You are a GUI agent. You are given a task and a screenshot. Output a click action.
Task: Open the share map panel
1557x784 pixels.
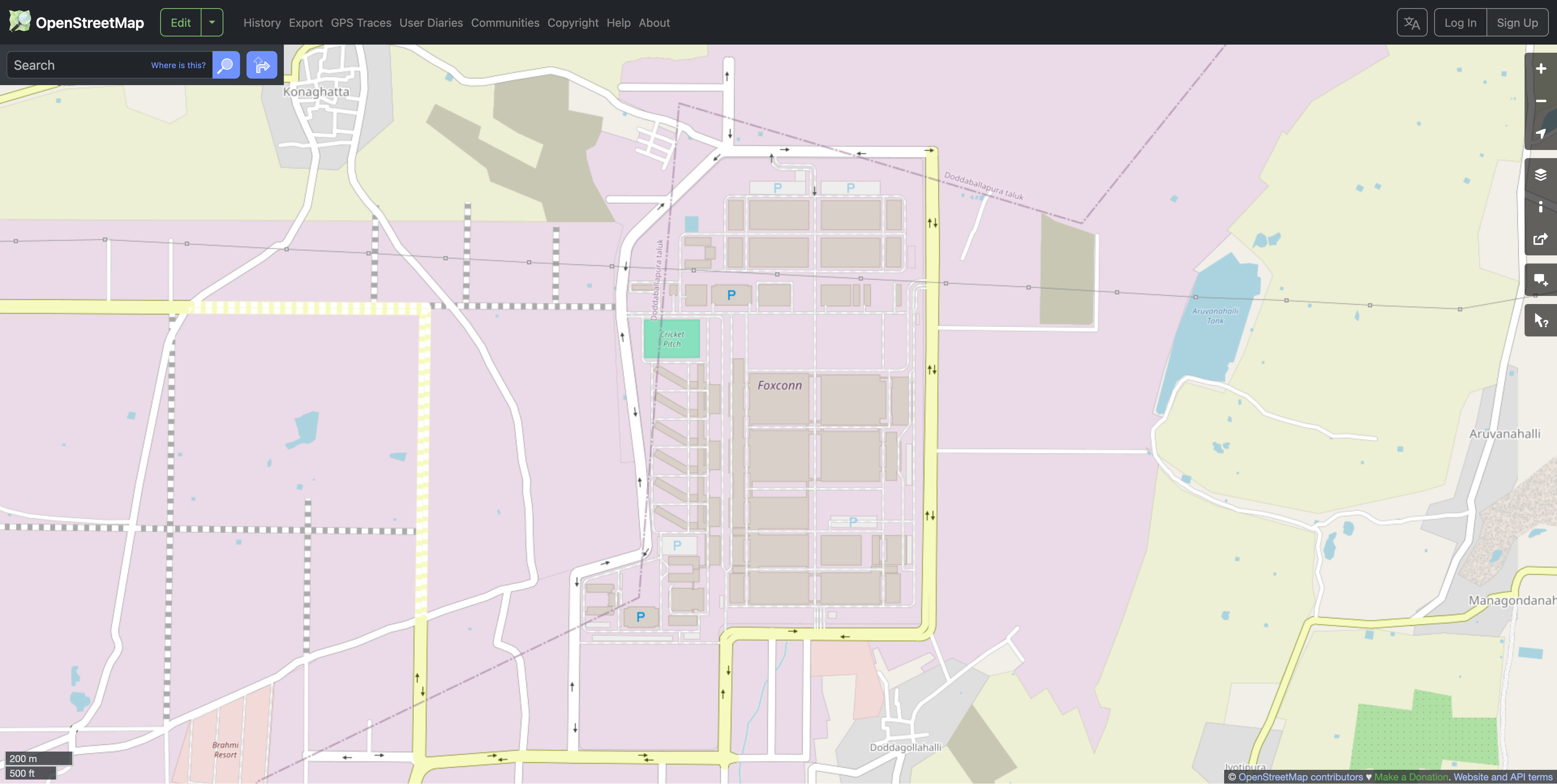click(x=1540, y=239)
